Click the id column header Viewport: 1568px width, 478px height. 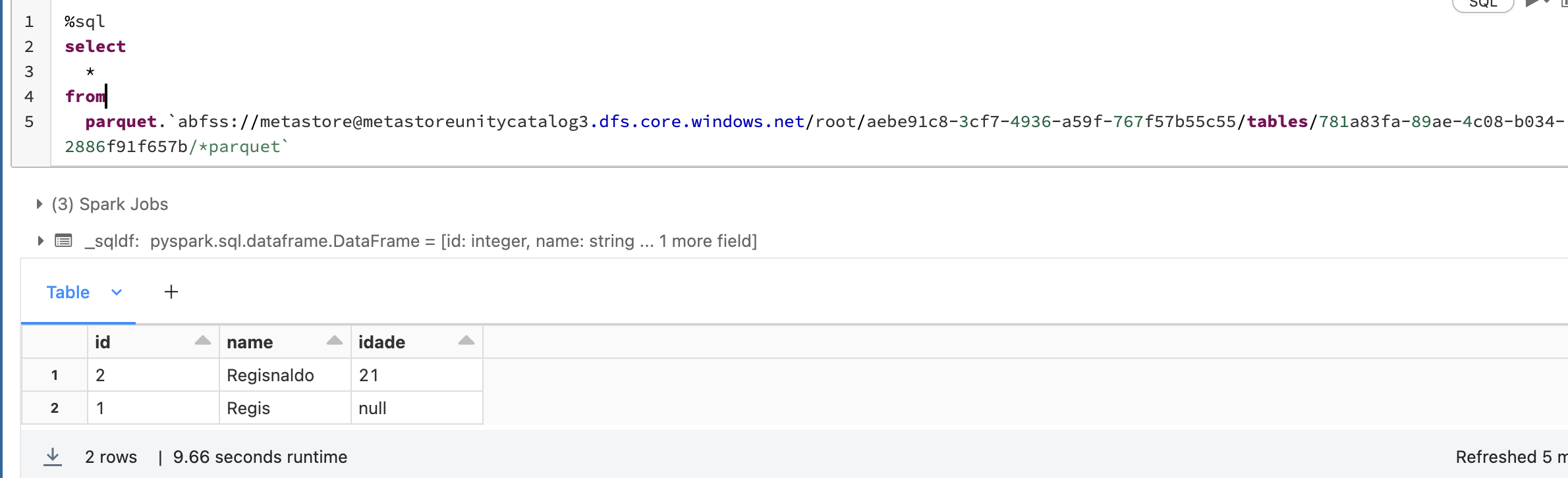tap(154, 342)
